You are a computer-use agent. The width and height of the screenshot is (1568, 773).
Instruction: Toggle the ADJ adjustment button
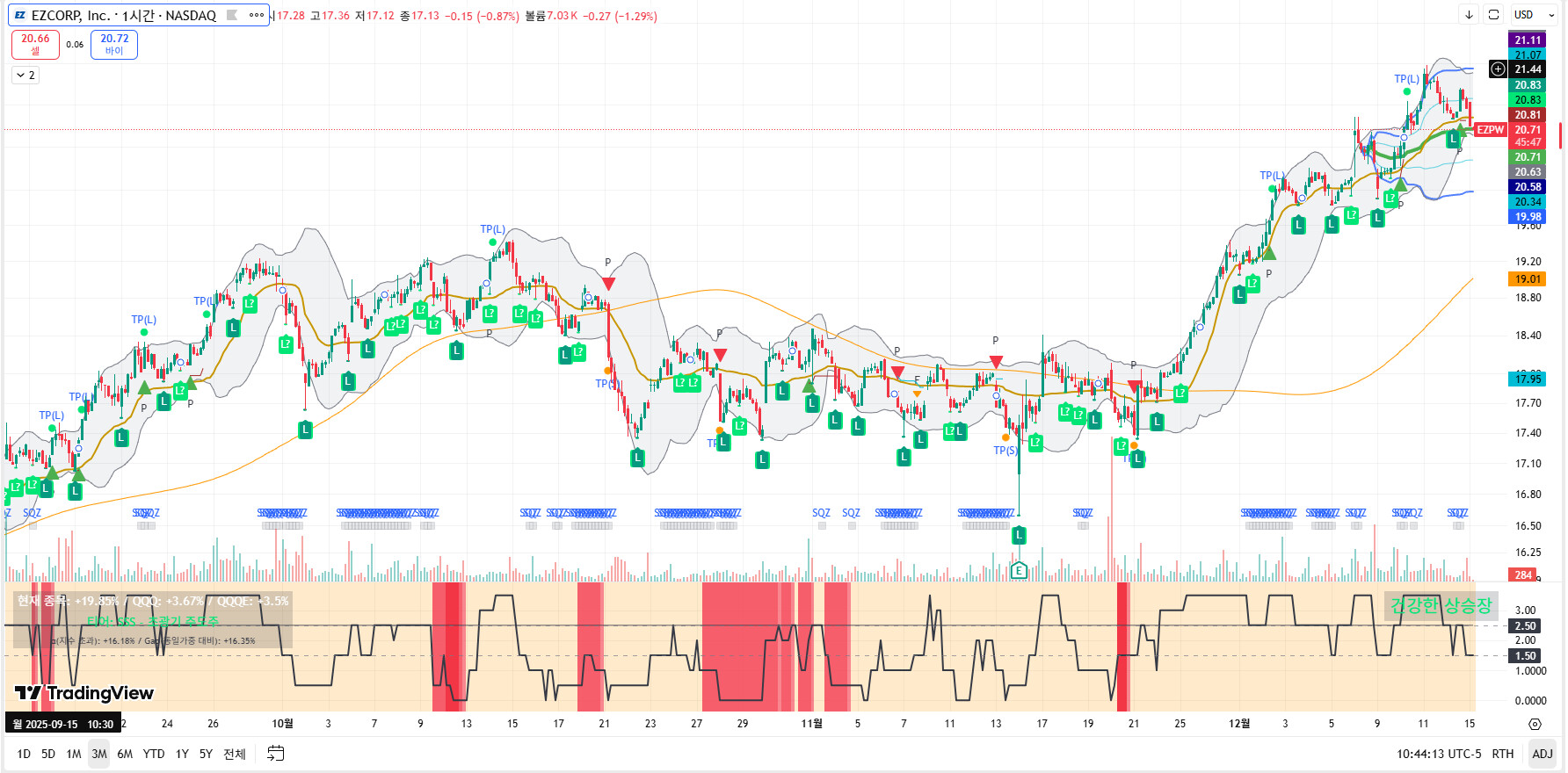(1543, 754)
